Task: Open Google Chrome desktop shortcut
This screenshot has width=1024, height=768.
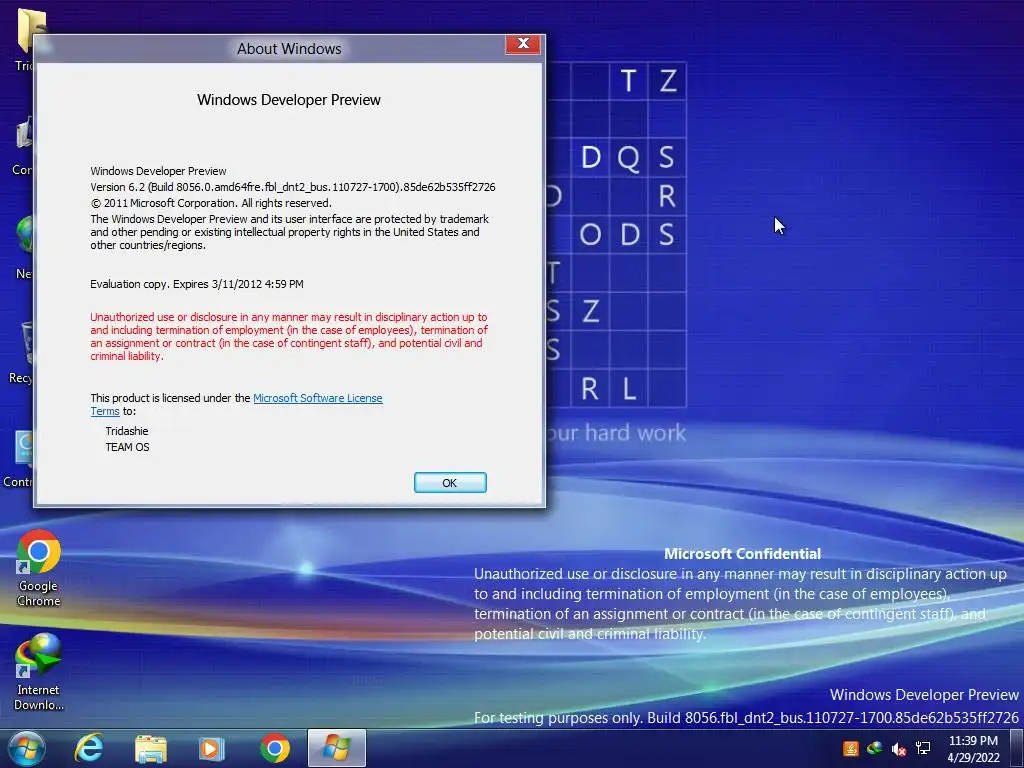Action: (39, 568)
